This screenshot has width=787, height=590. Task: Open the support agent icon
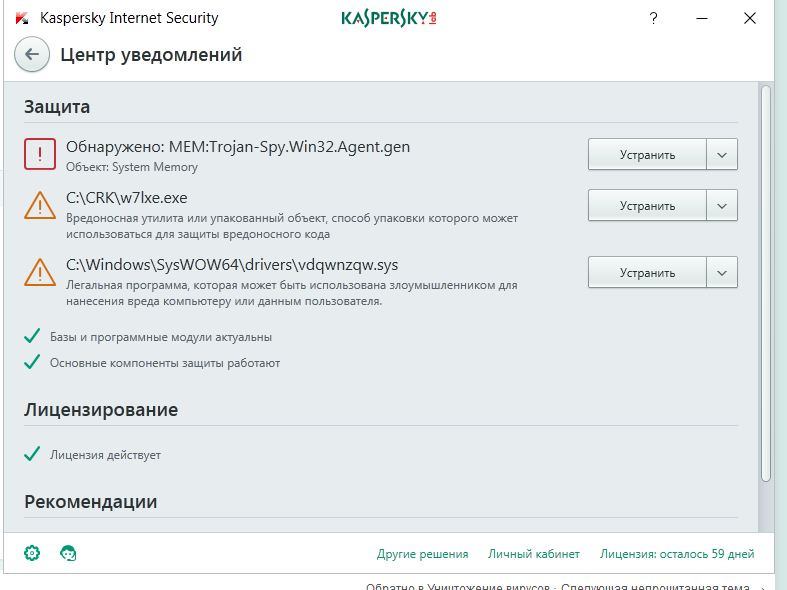(68, 553)
